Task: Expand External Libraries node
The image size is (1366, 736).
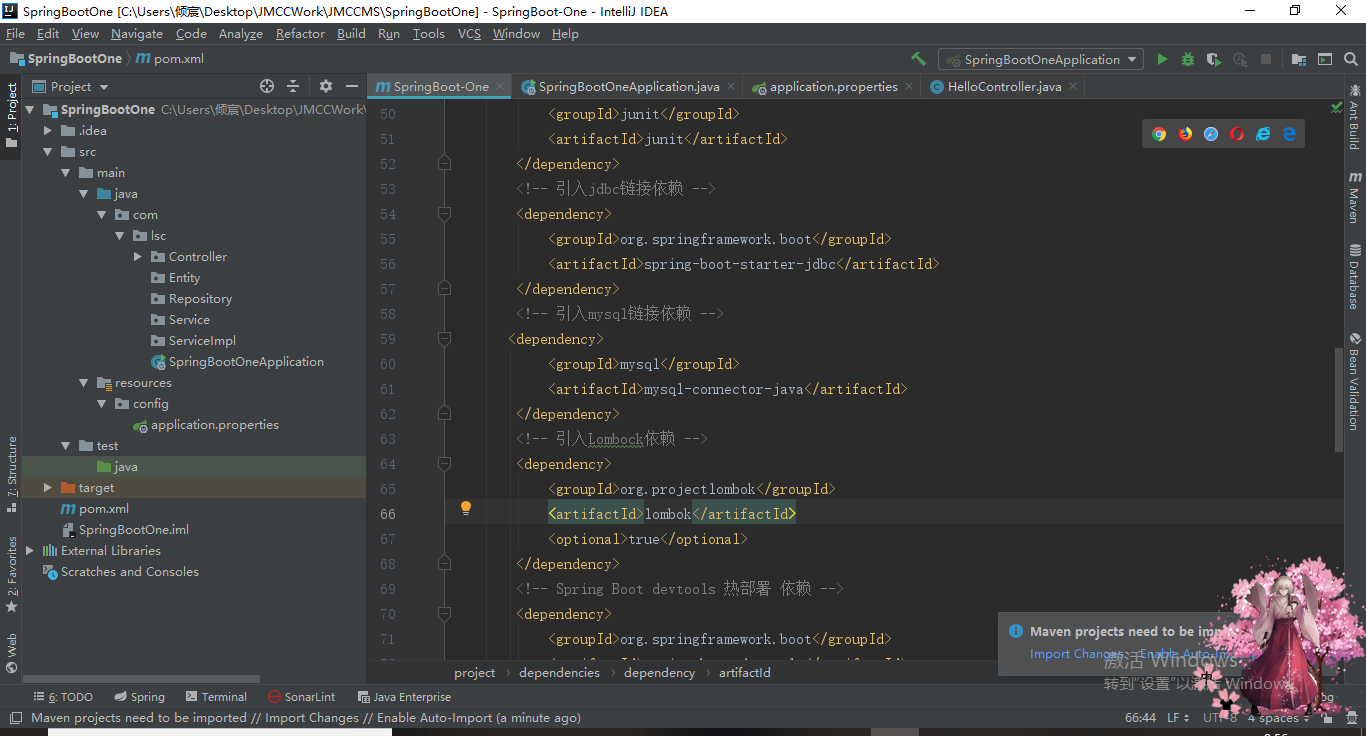Action: (30, 551)
